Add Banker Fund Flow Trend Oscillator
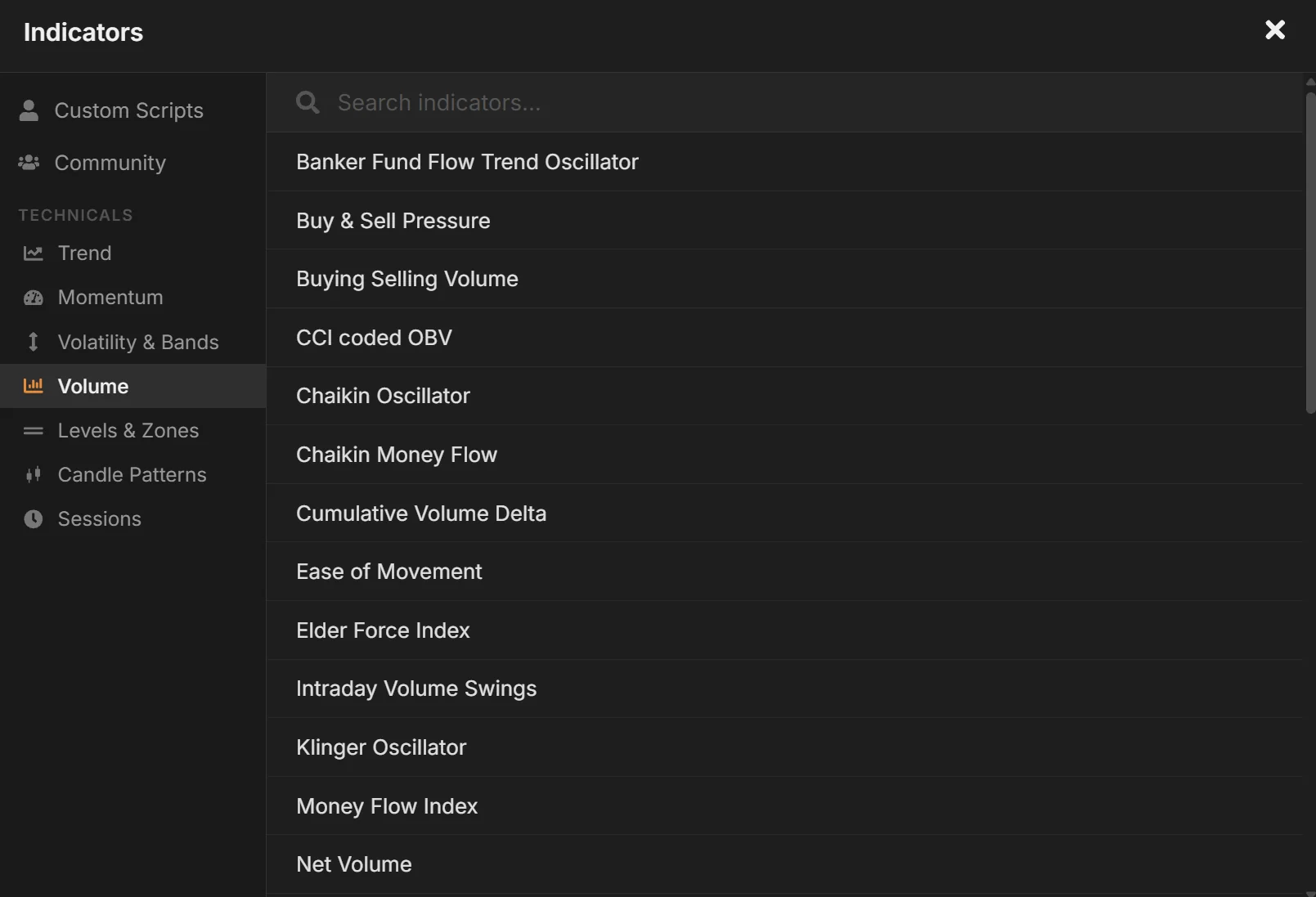The height and width of the screenshot is (897, 1316). 784,162
